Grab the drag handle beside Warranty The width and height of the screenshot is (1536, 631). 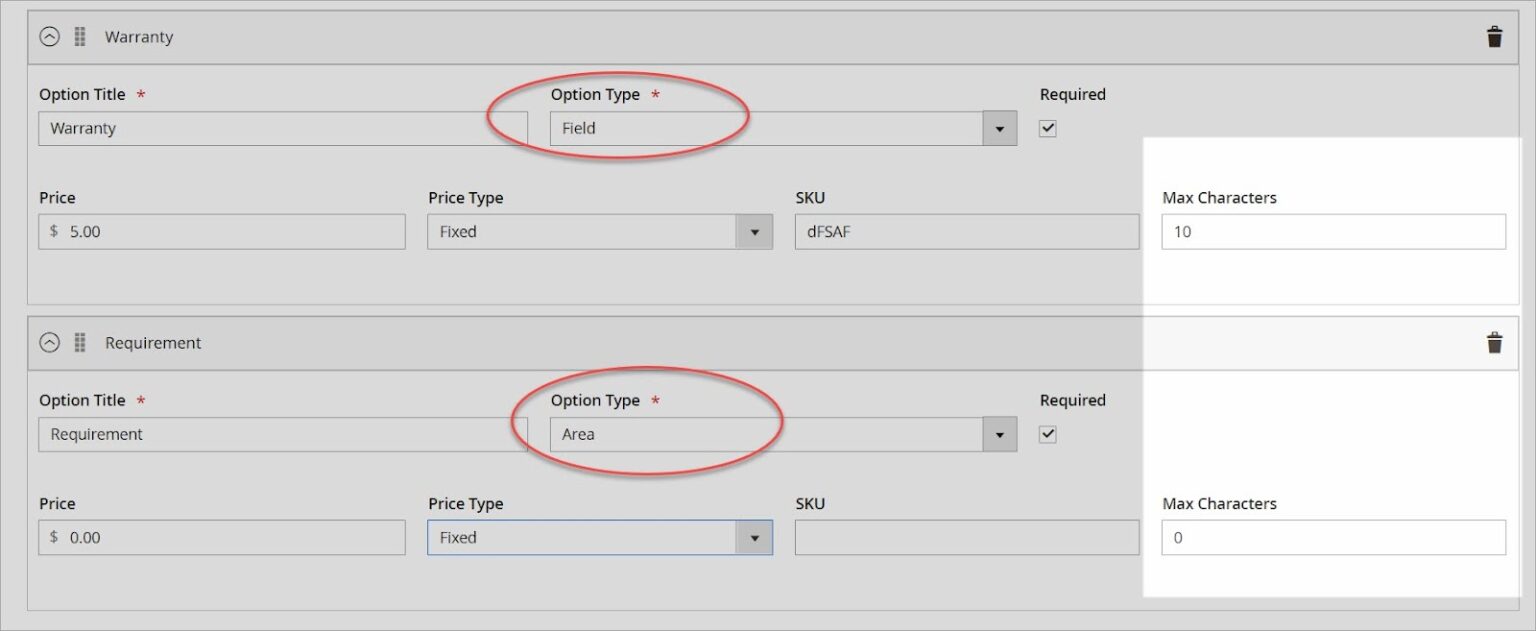pos(78,36)
